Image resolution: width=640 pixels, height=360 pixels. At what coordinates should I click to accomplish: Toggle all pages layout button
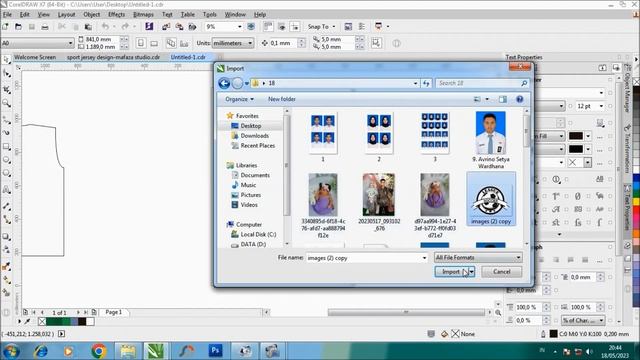[171, 43]
